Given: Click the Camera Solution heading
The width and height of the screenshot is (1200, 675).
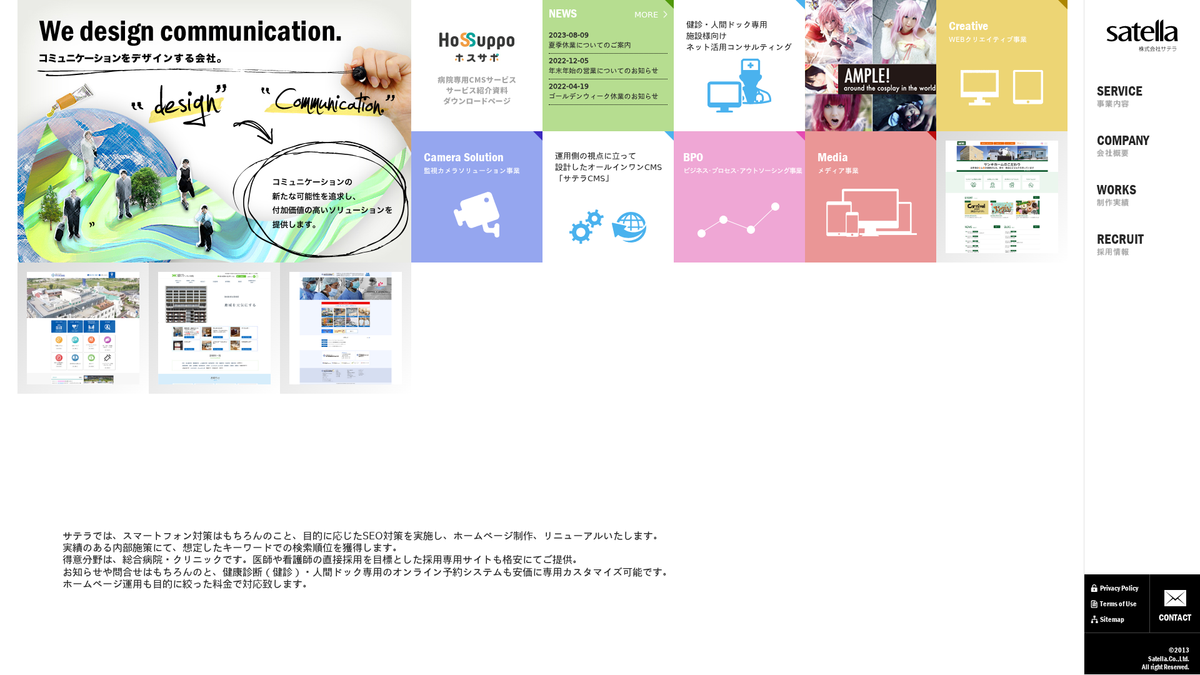Looking at the screenshot, I should pyautogui.click(x=463, y=157).
